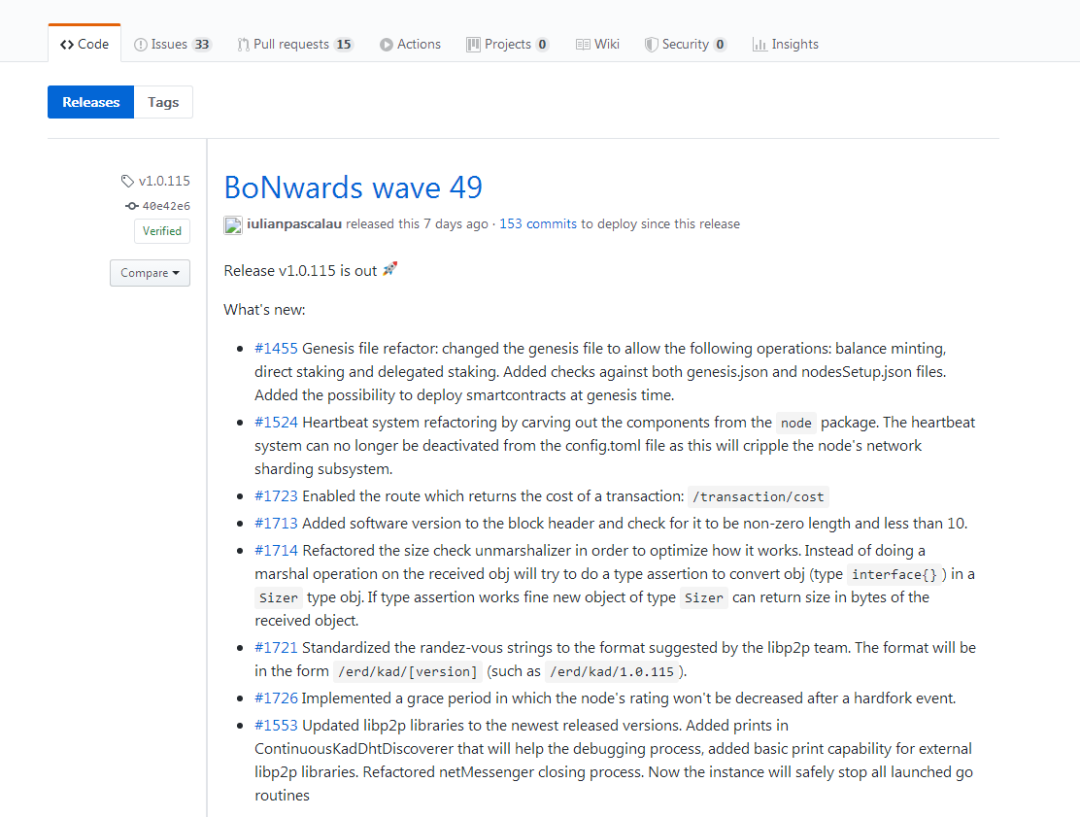This screenshot has height=817, width=1080.
Task: Click the 'Release v1.0.115 is out' text
Action: coord(300,271)
